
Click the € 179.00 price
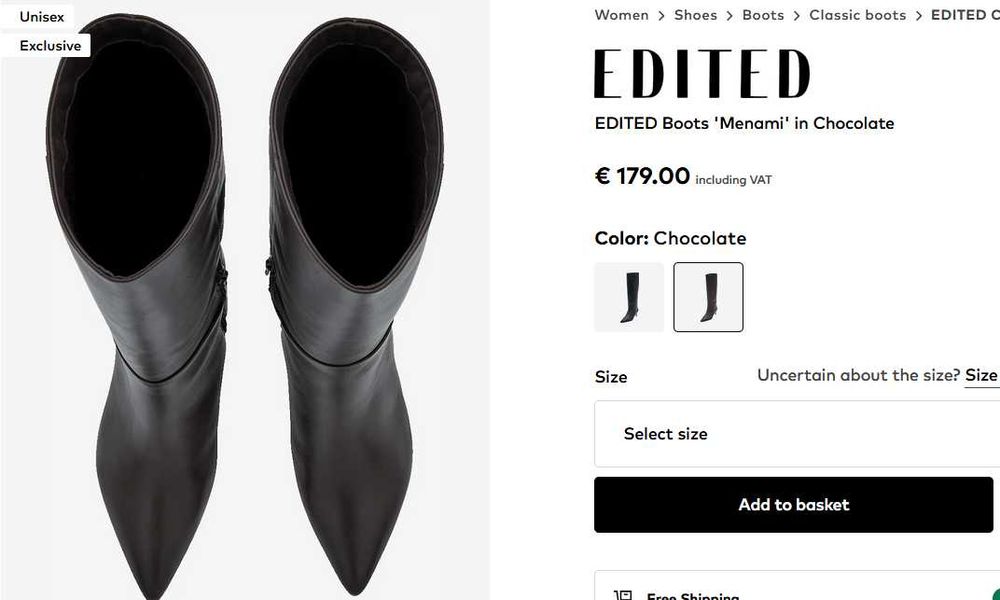642,177
